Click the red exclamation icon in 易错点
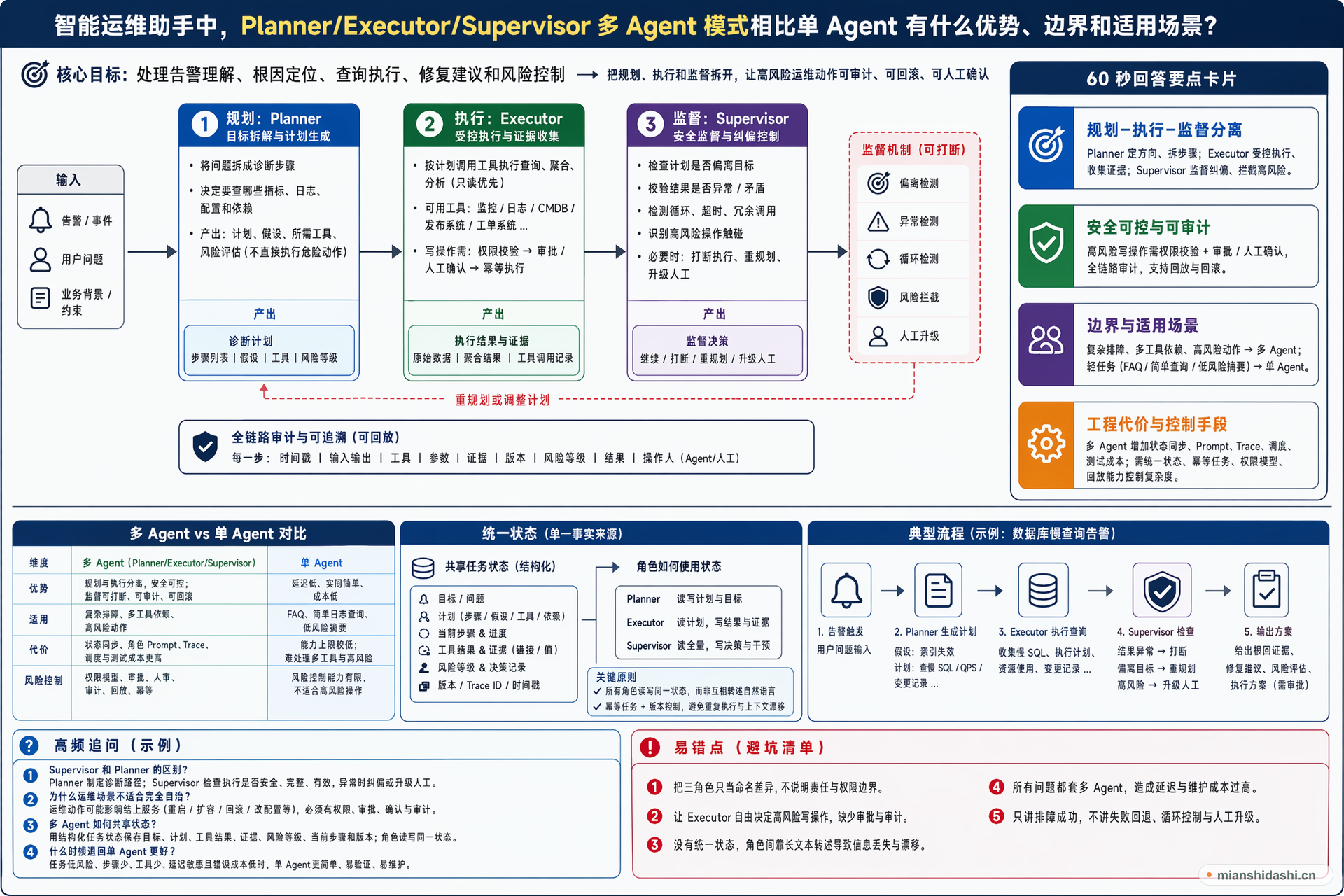The width and height of the screenshot is (1344, 896). click(x=650, y=748)
